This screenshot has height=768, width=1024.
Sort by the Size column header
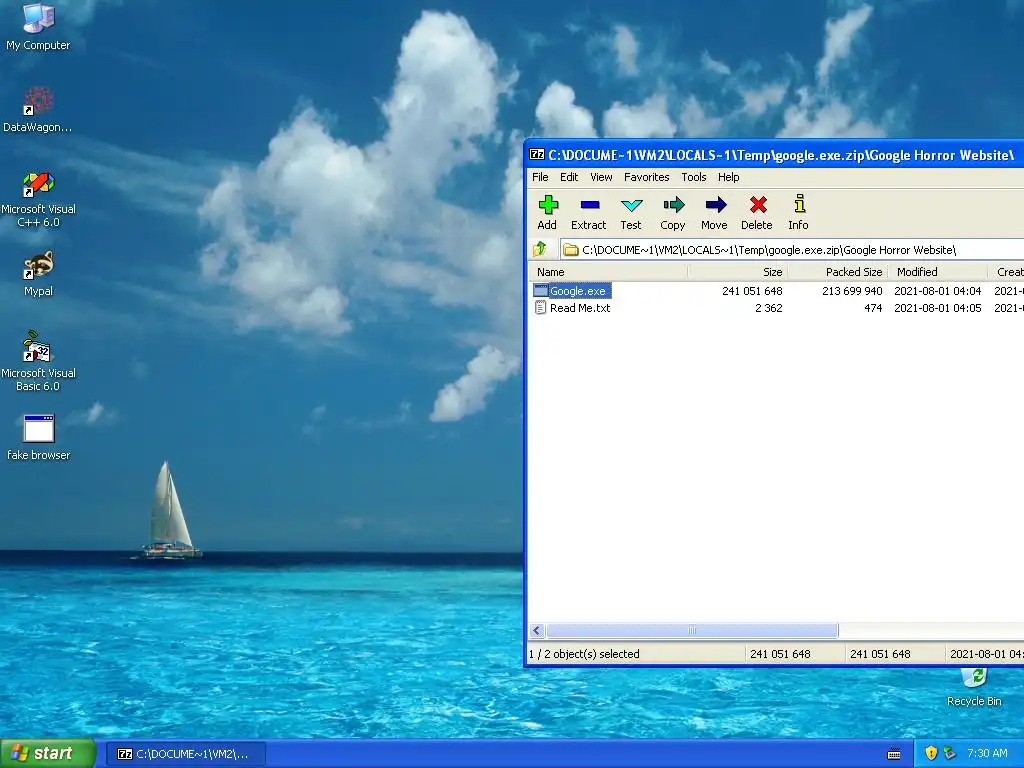pos(737,272)
